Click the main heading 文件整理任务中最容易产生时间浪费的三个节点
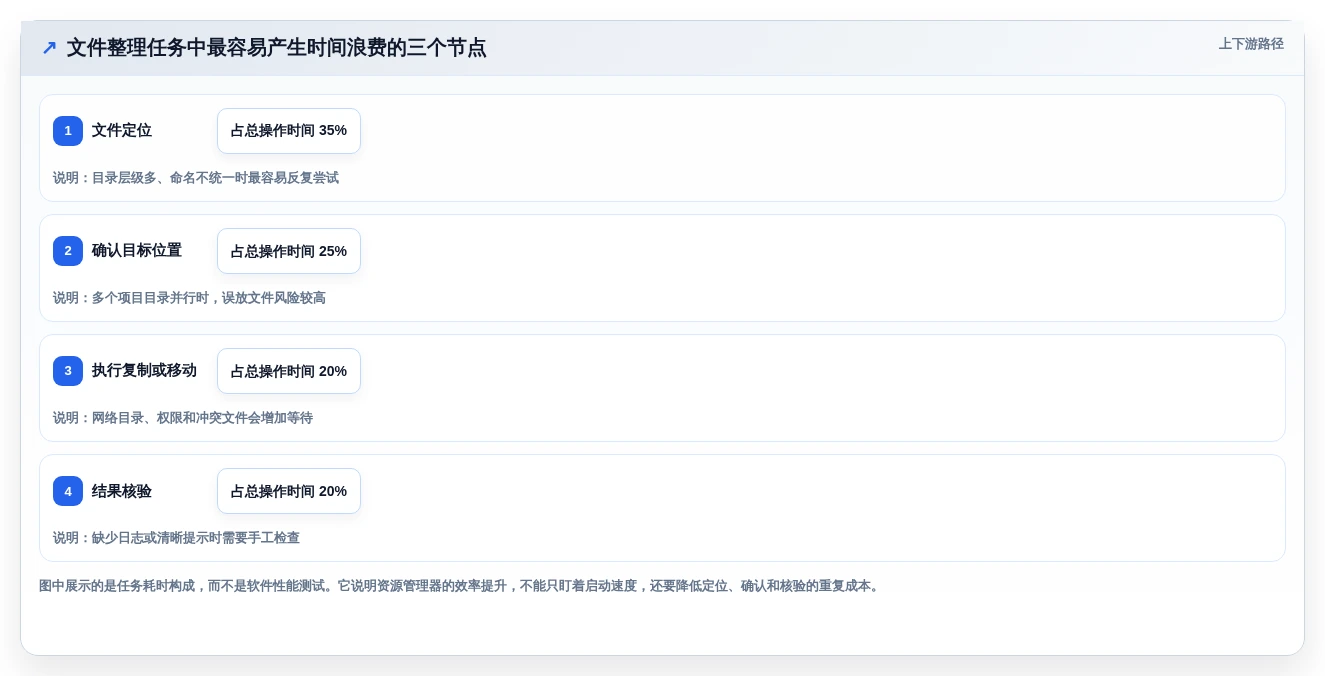 click(277, 48)
